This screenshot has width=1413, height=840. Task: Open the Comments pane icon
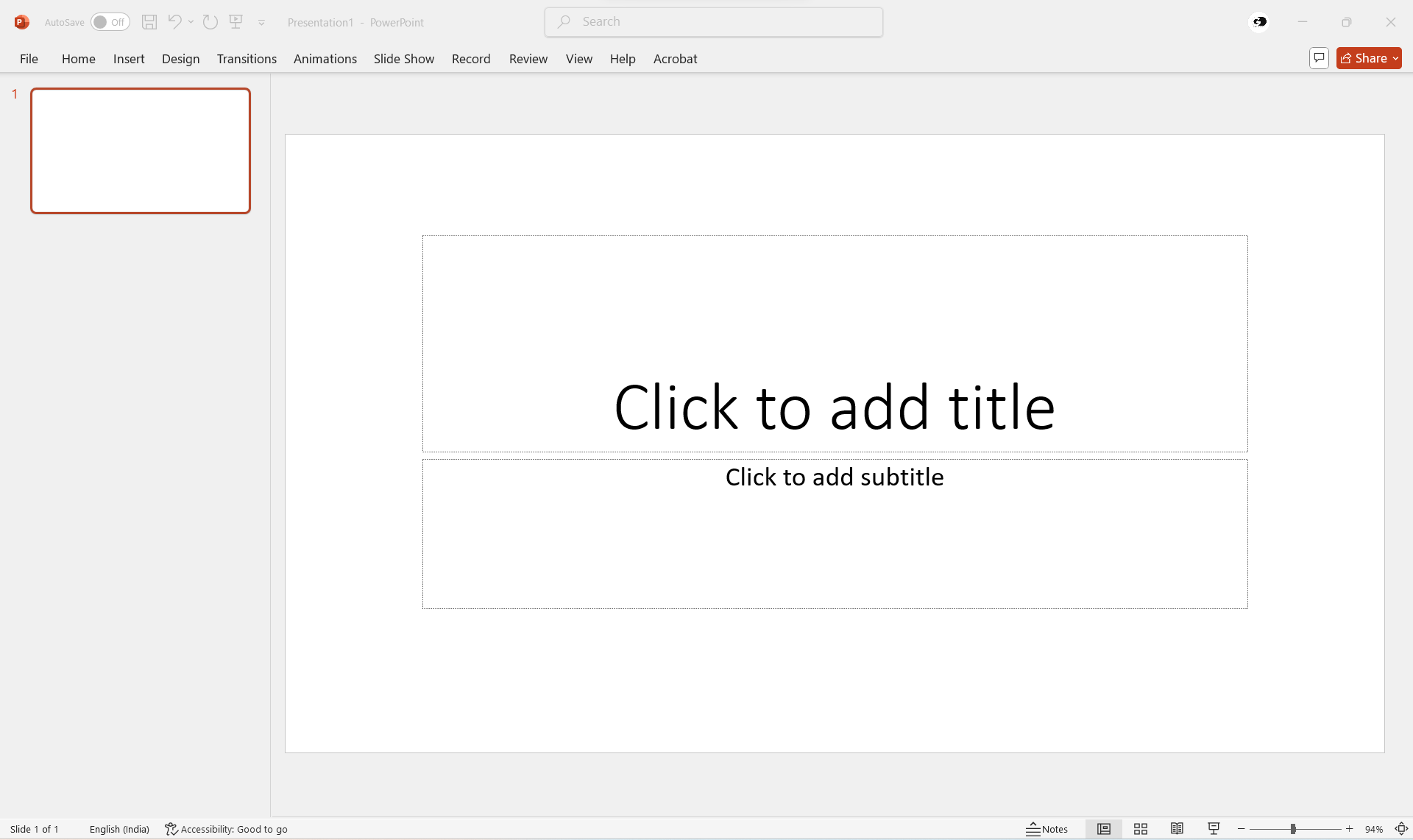tap(1319, 58)
